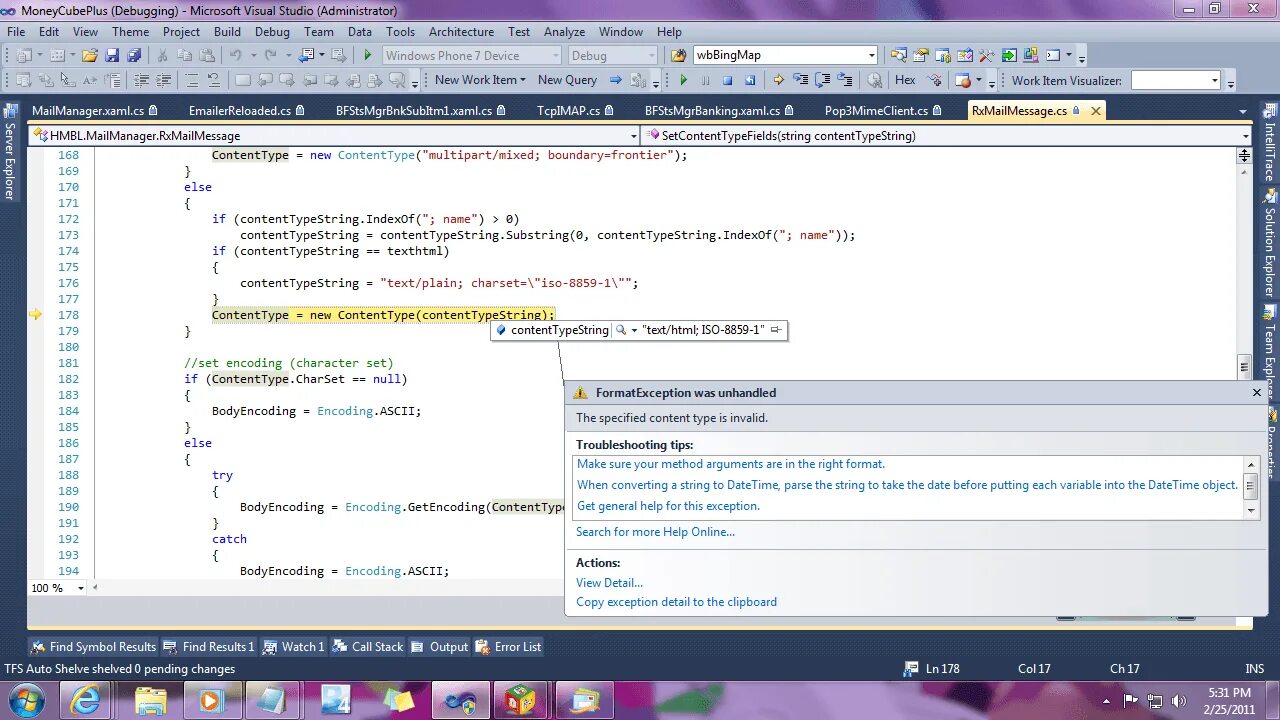1280x720 pixels.
Task: Click the Toggle Bookmark icon
Action: [243, 80]
